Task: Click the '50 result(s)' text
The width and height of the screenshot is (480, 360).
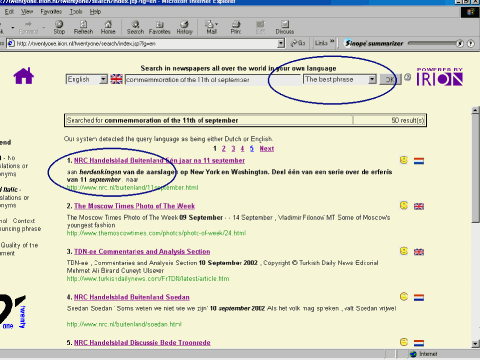Action: click(x=408, y=120)
